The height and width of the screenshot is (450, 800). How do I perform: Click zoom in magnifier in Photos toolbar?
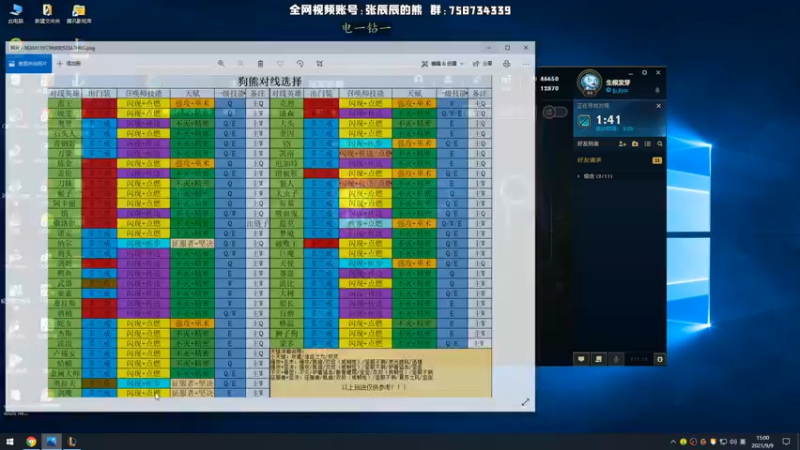click(x=221, y=64)
